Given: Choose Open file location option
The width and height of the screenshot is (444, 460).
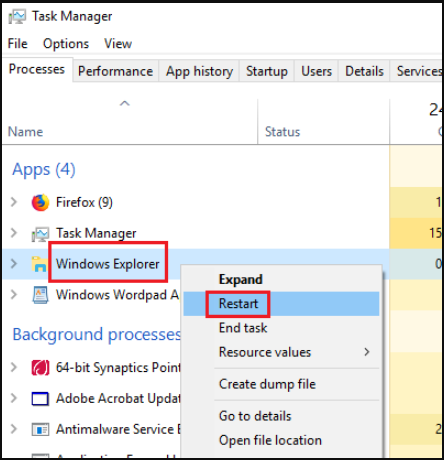Looking at the screenshot, I should click(x=282, y=440).
